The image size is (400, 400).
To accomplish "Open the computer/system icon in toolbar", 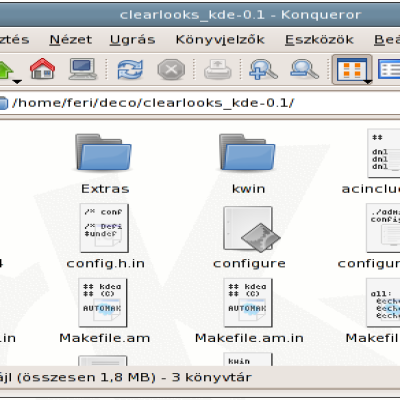I will (82, 69).
